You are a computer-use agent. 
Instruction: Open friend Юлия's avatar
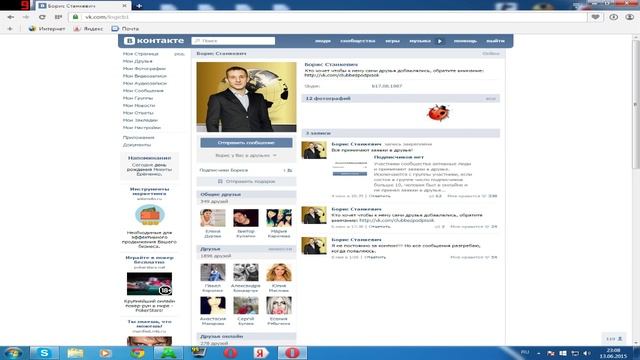[x=279, y=272]
